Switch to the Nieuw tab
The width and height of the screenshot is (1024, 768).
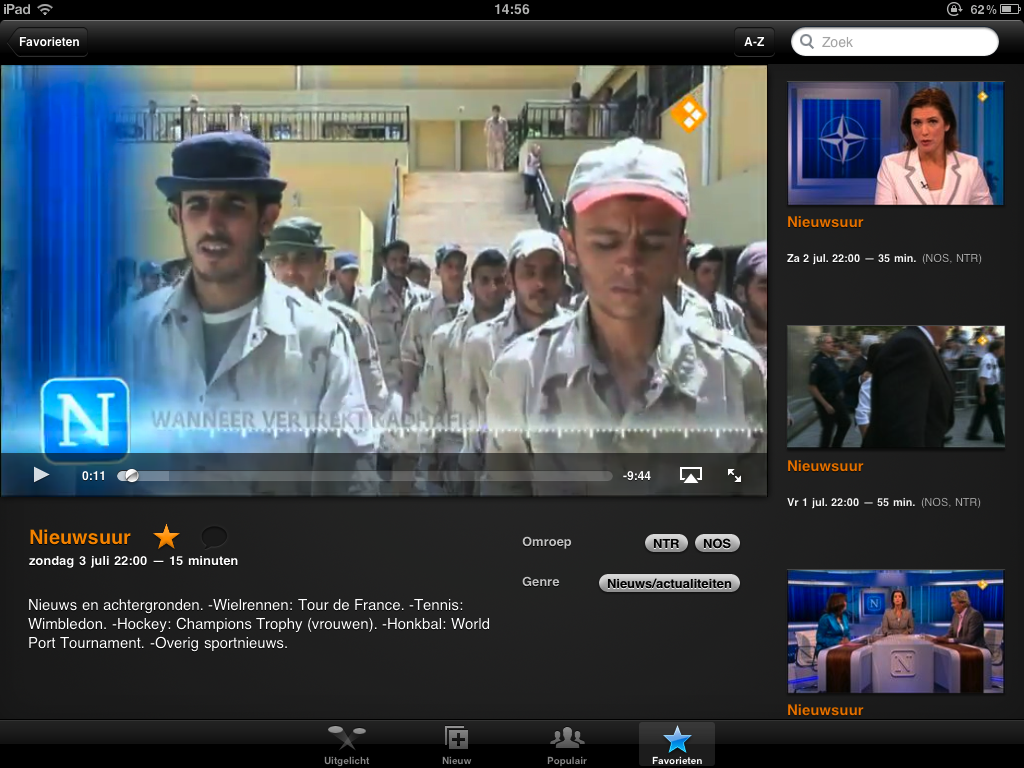pyautogui.click(x=456, y=745)
